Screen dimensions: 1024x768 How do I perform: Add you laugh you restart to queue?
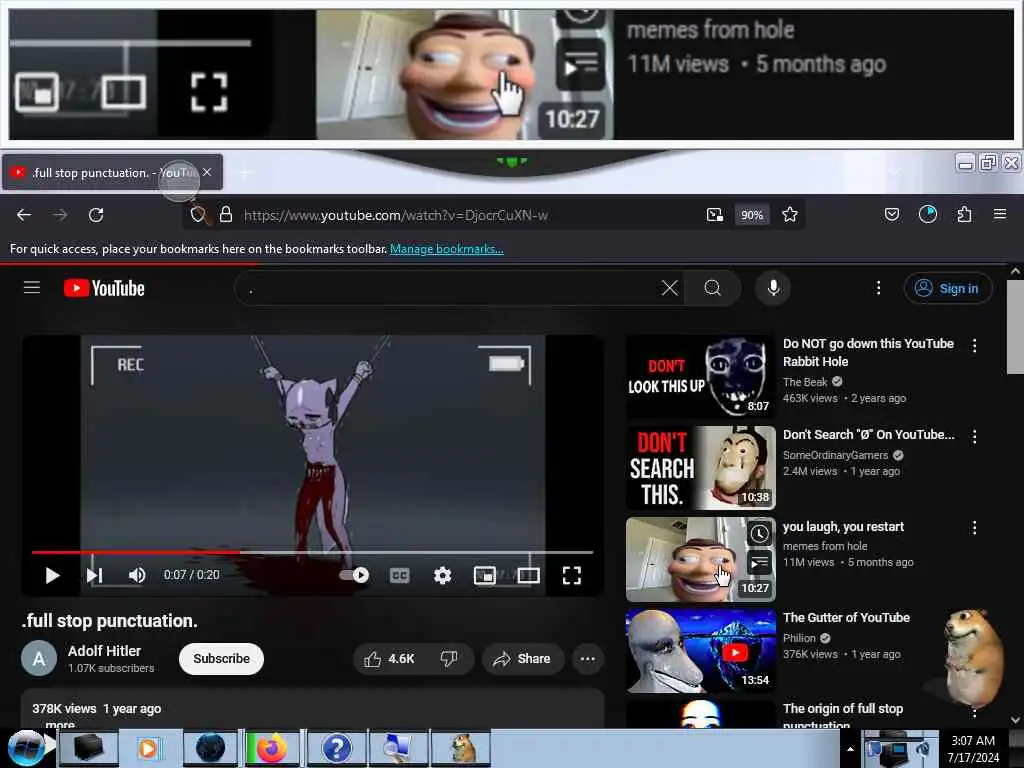[x=759, y=562]
